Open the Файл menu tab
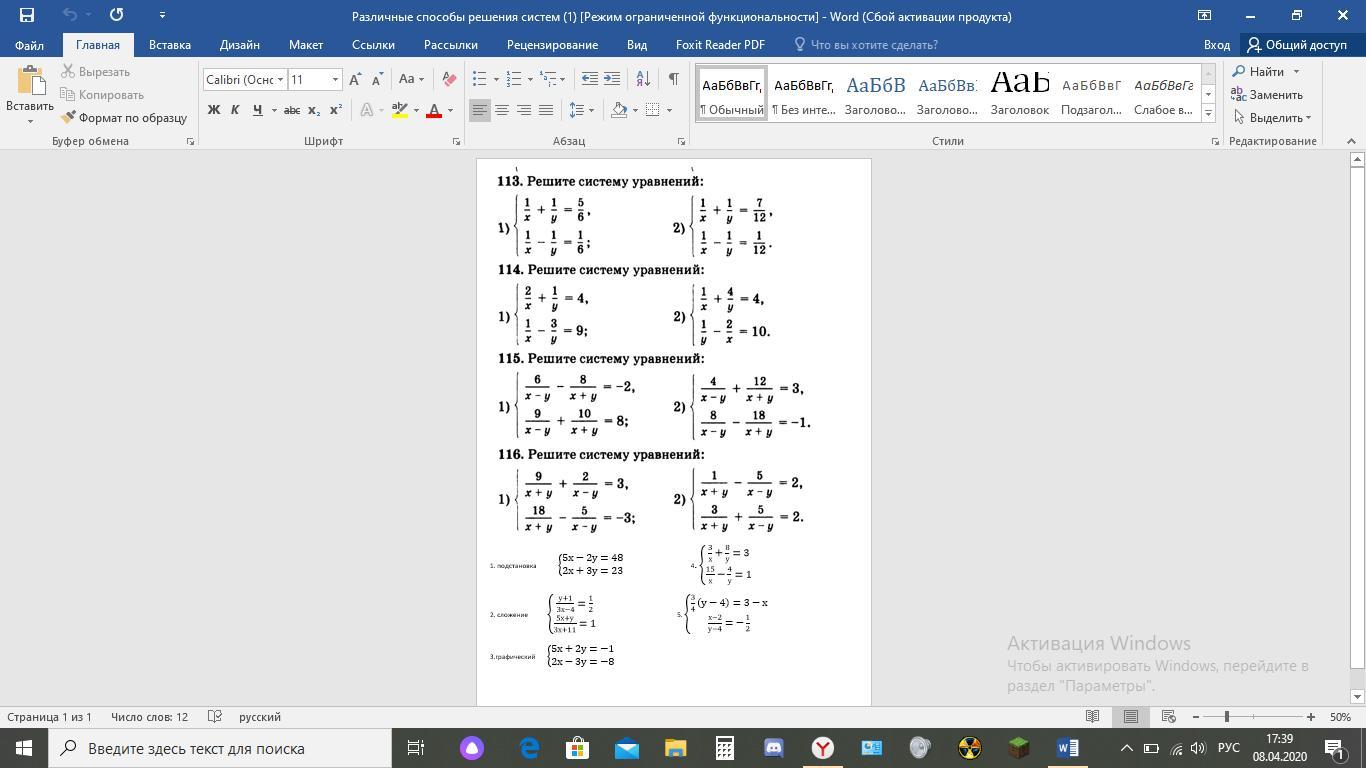This screenshot has width=1366, height=768. 29,45
